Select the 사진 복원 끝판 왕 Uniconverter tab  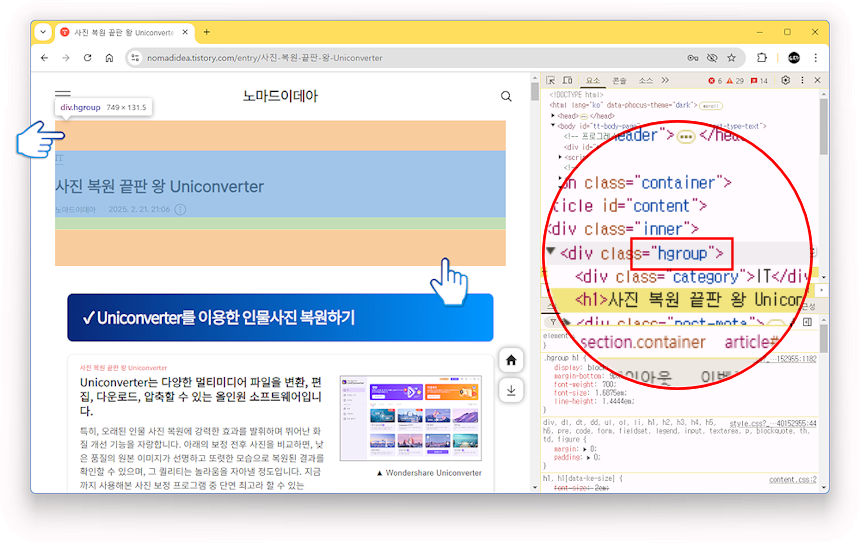coord(124,32)
